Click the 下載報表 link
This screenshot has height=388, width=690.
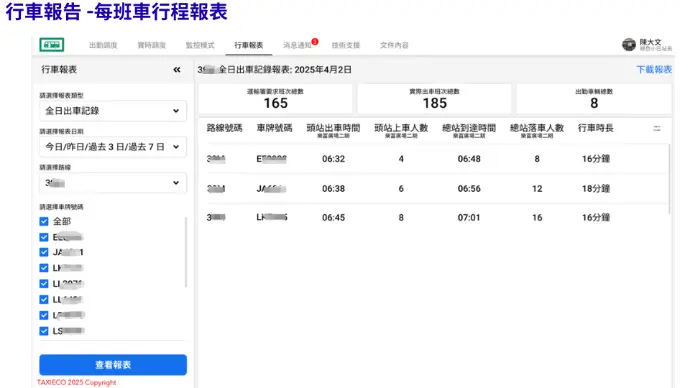(654, 70)
